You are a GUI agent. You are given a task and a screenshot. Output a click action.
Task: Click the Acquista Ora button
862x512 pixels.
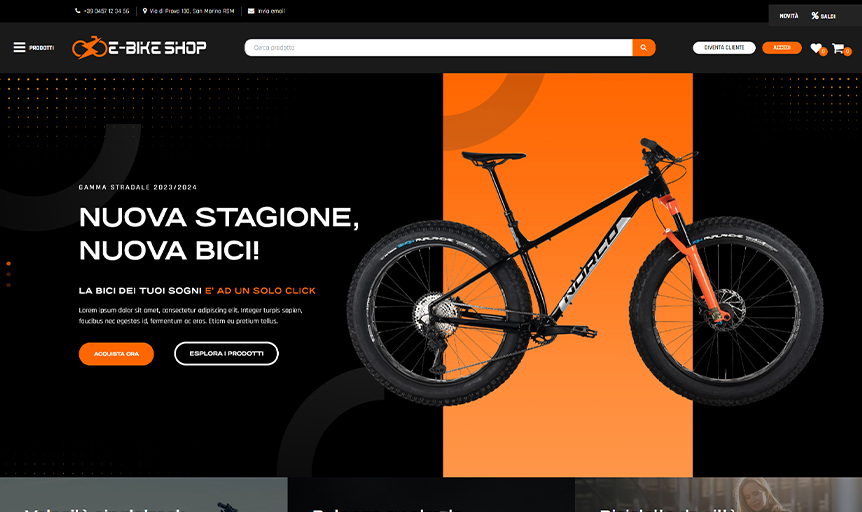click(x=116, y=354)
